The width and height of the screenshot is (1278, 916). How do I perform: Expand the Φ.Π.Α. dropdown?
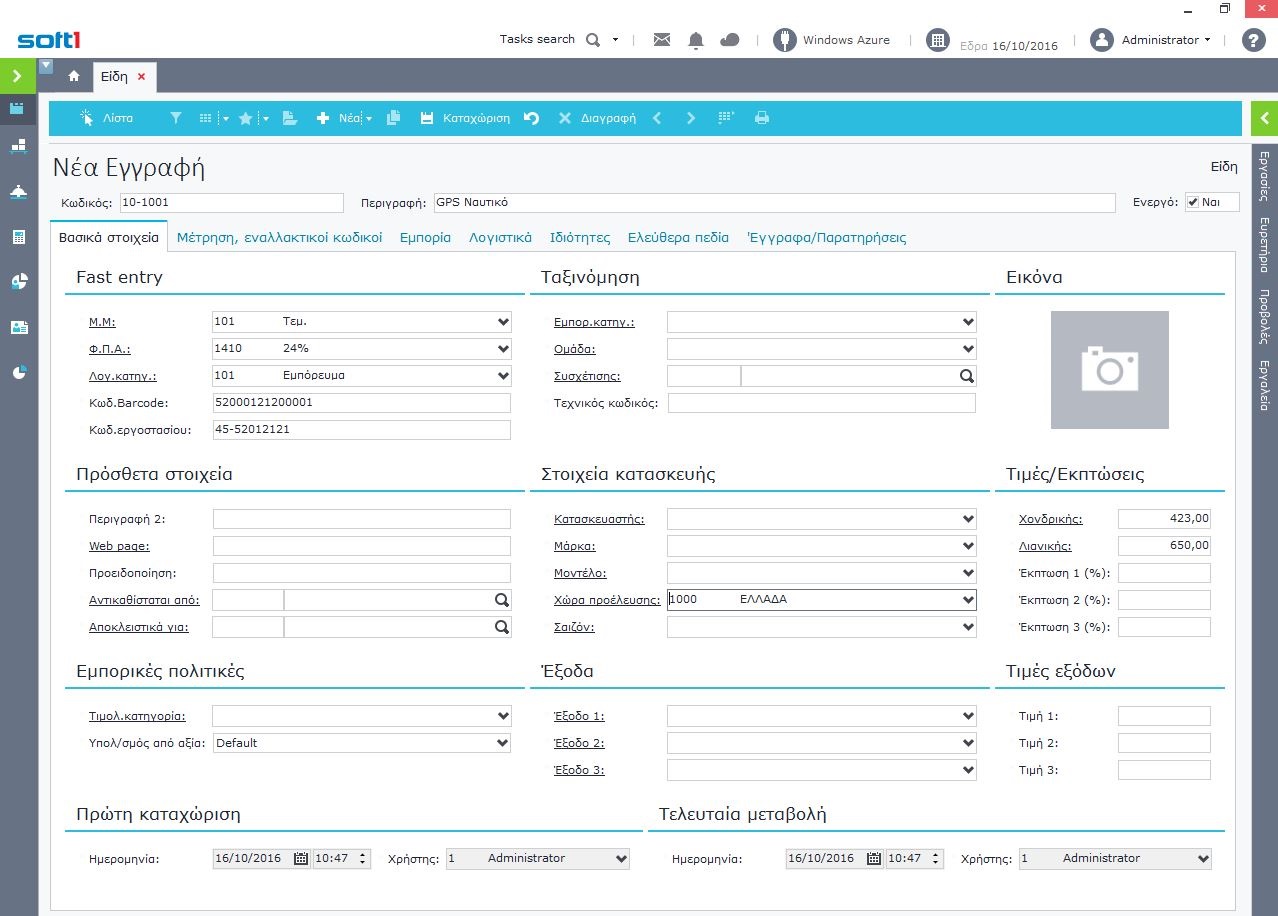pos(502,350)
